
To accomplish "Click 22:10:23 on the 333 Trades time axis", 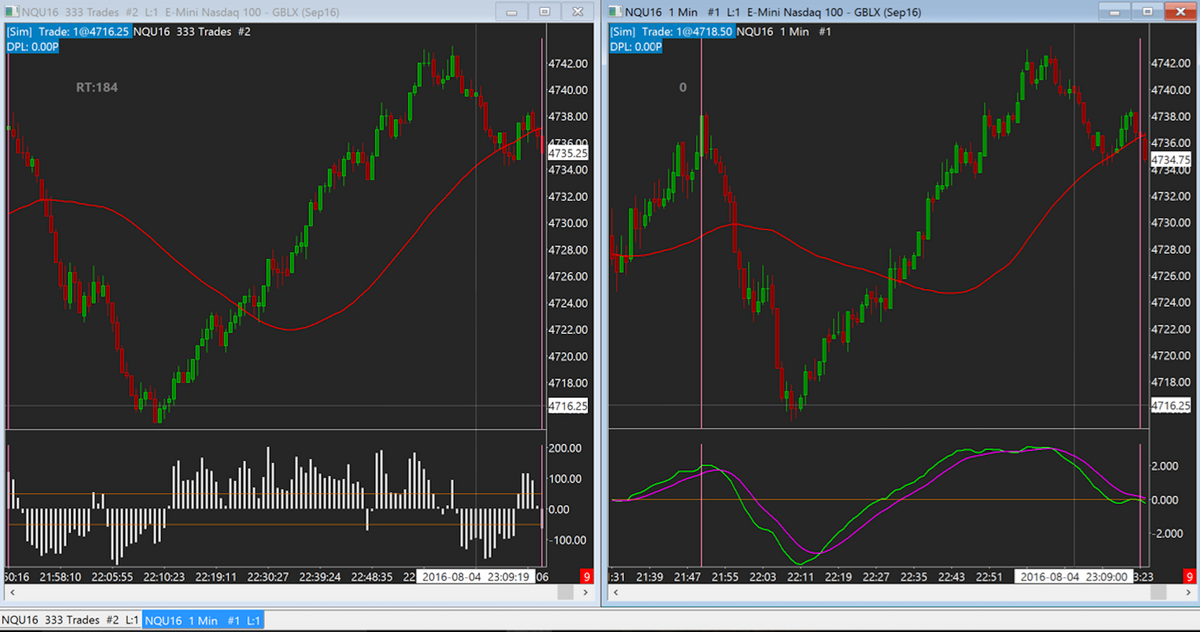I will tap(164, 577).
